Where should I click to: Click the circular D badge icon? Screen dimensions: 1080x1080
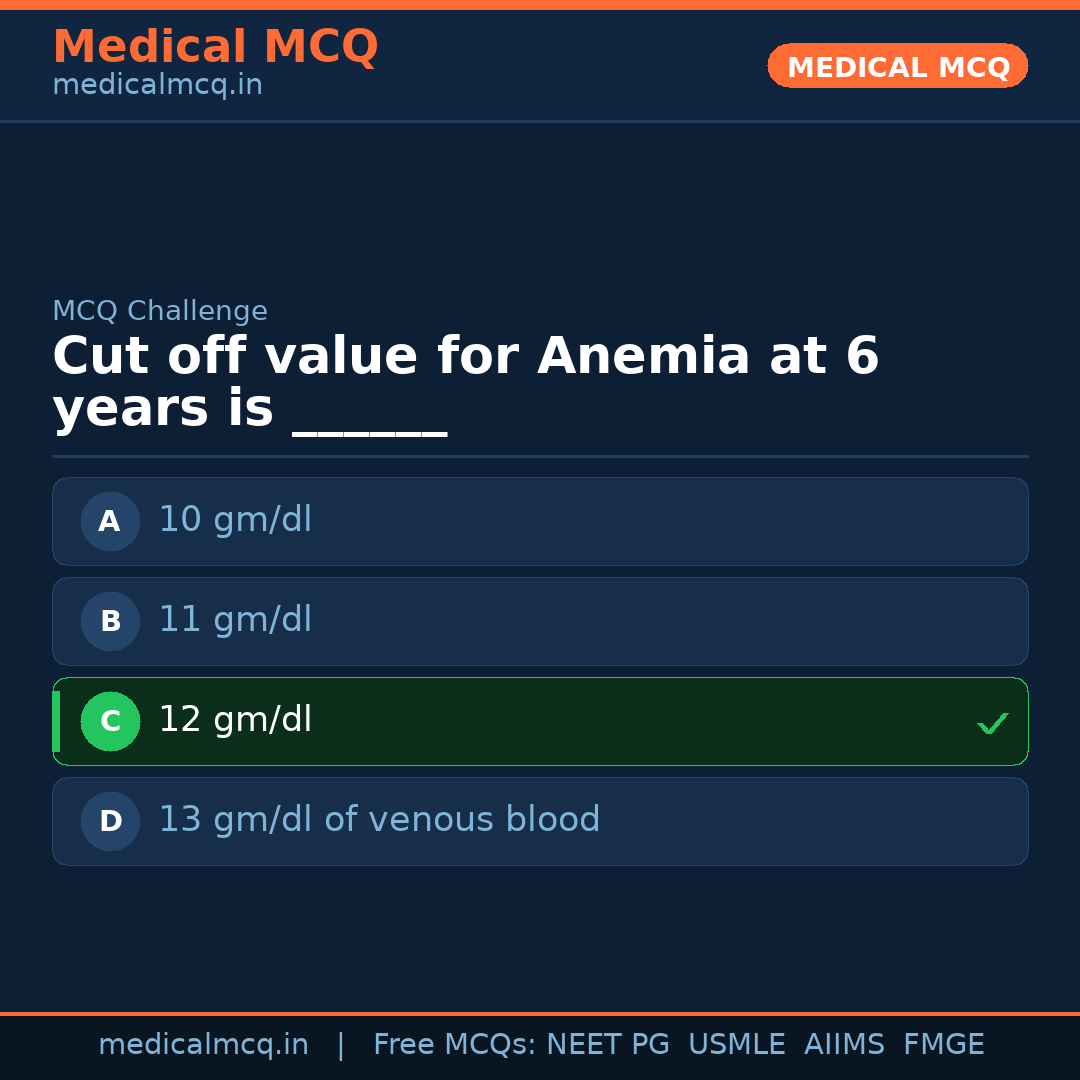click(110, 821)
